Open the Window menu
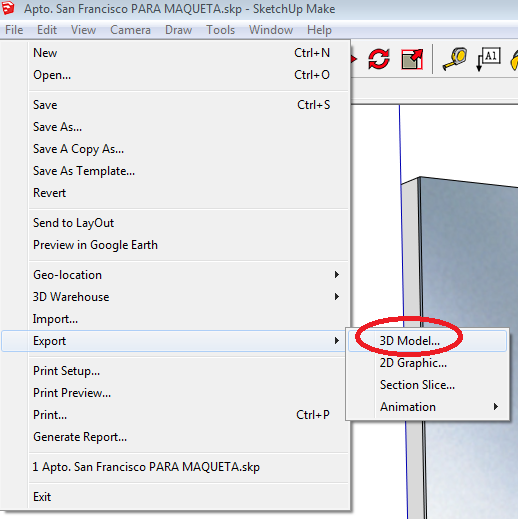518x519 pixels. point(271,30)
